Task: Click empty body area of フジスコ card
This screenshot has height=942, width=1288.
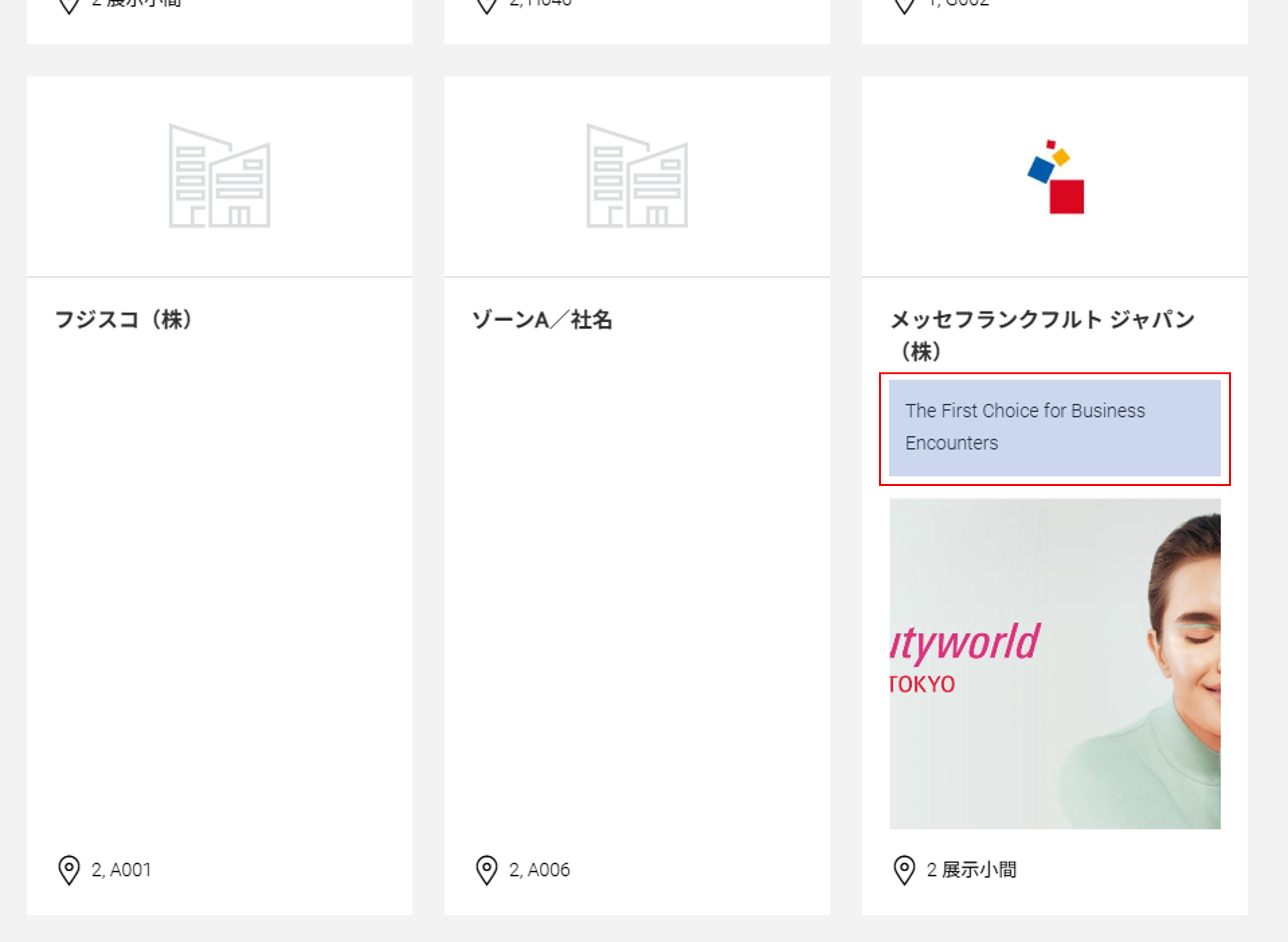Action: tap(219, 570)
